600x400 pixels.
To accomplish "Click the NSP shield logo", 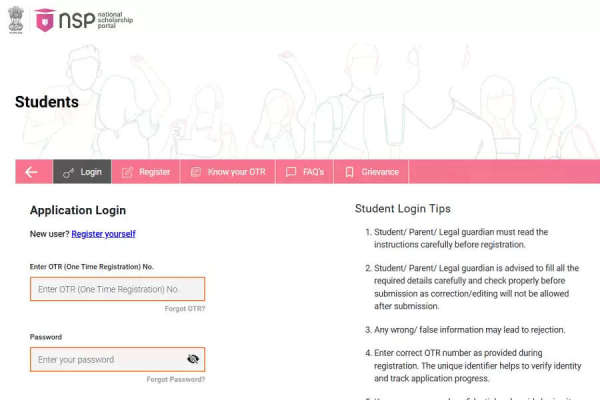I will 45,20.
